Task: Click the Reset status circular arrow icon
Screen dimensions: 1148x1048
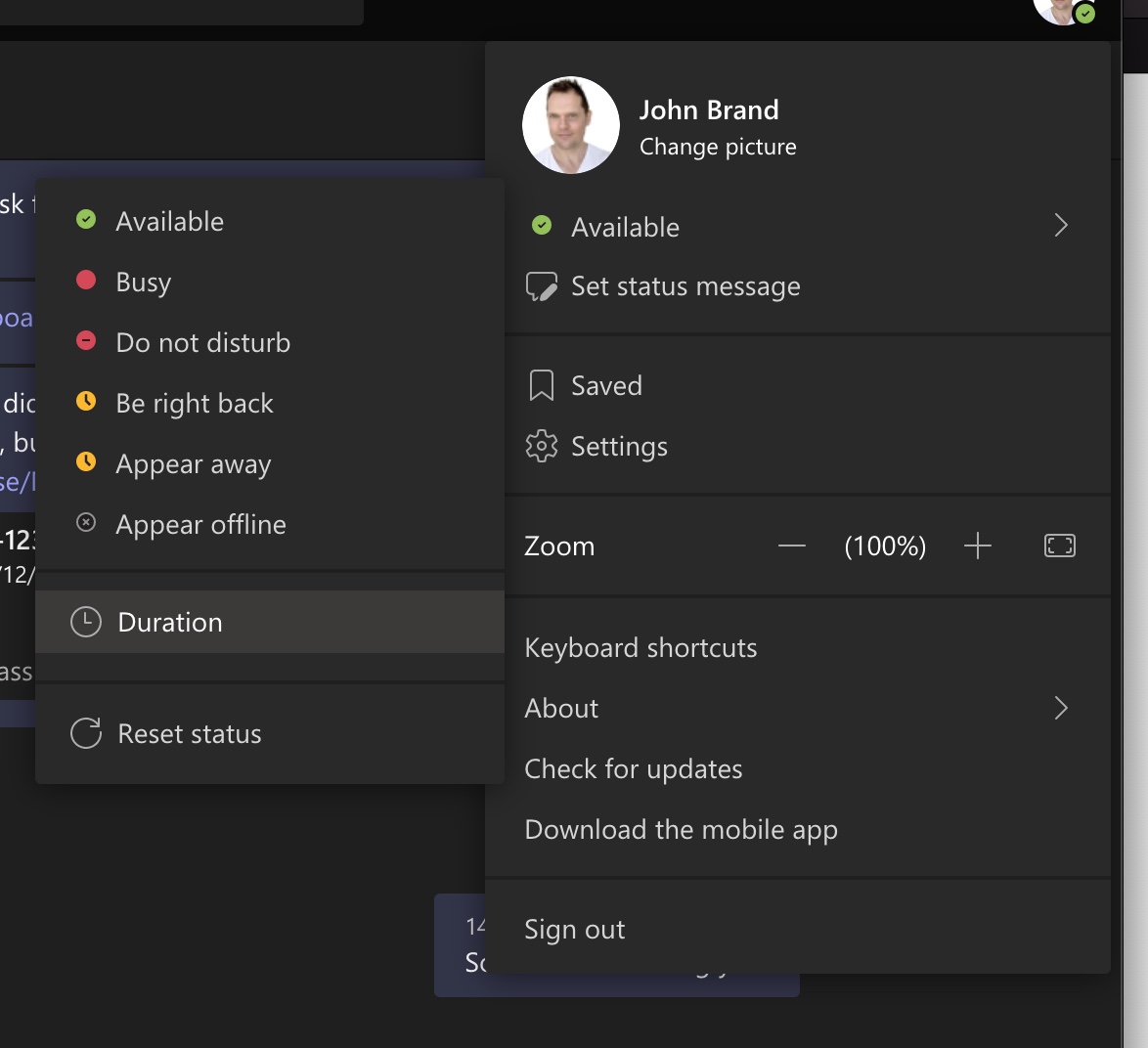Action: pyautogui.click(x=86, y=733)
